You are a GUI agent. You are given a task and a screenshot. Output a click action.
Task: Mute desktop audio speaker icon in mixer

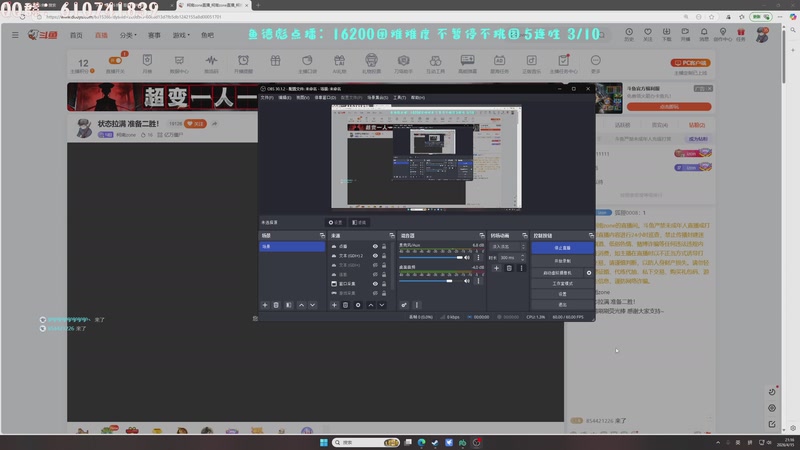pyautogui.click(x=467, y=281)
